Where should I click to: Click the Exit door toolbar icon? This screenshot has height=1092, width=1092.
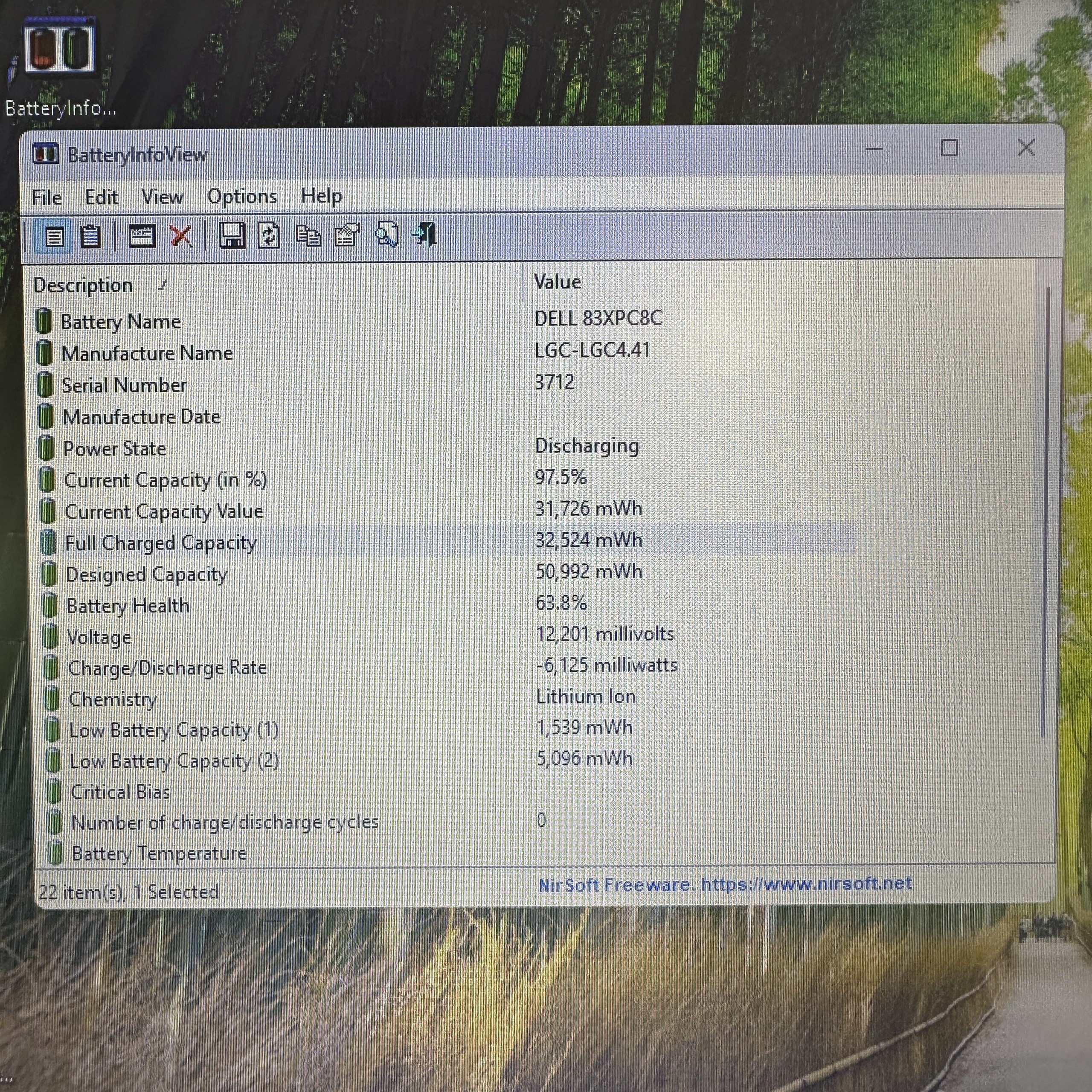[x=426, y=233]
